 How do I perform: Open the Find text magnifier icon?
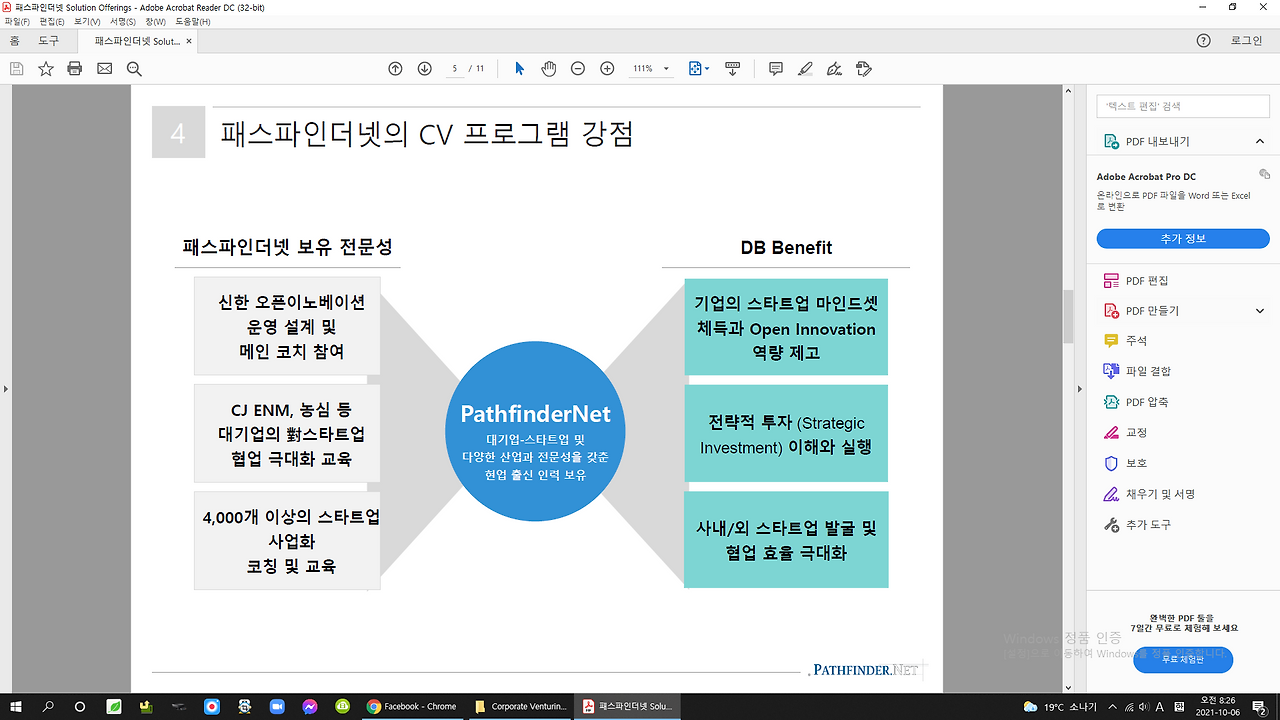[134, 69]
